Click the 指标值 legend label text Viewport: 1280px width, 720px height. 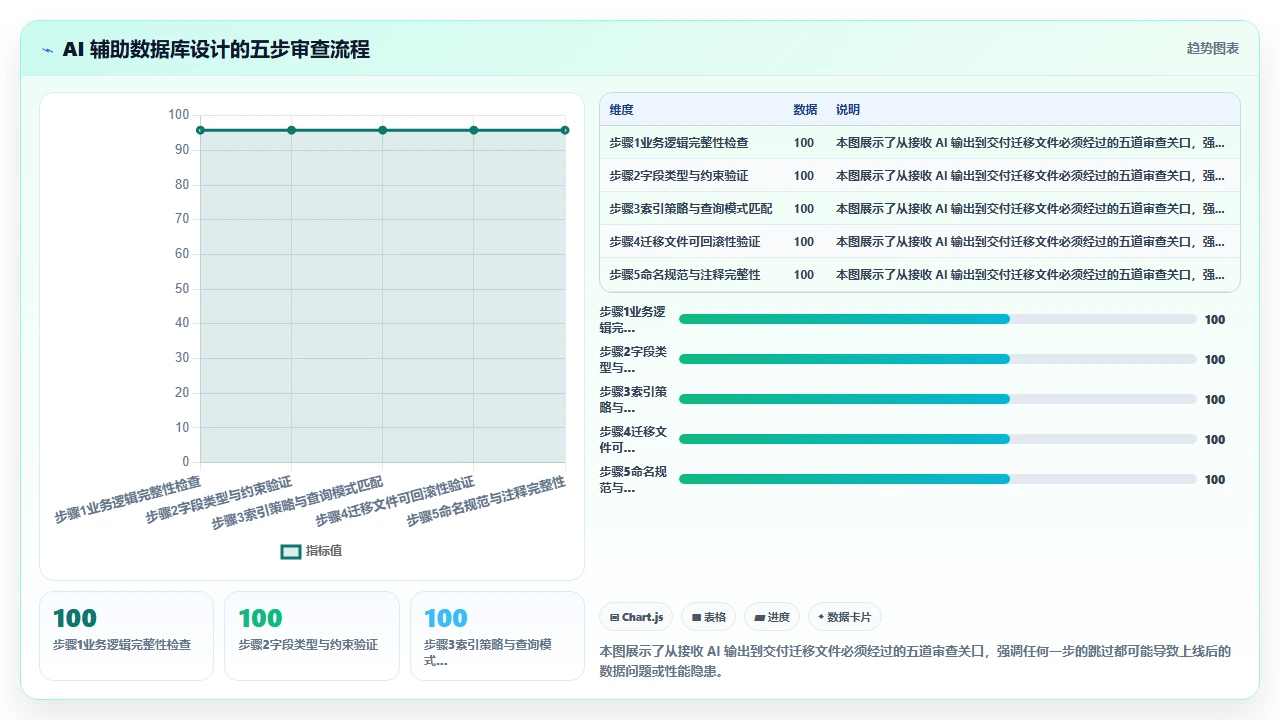coord(324,551)
